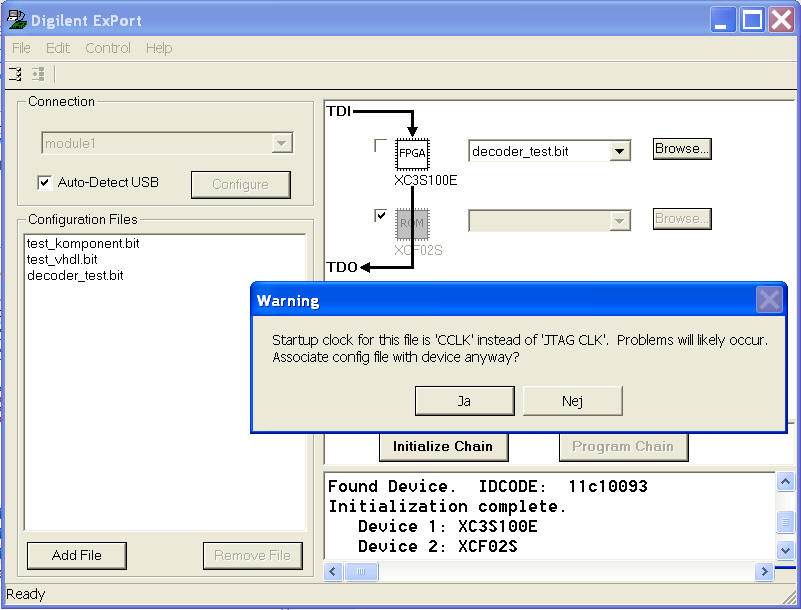Click the log horizontal scroll-left arrow
801x610 pixels.
coord(333,571)
